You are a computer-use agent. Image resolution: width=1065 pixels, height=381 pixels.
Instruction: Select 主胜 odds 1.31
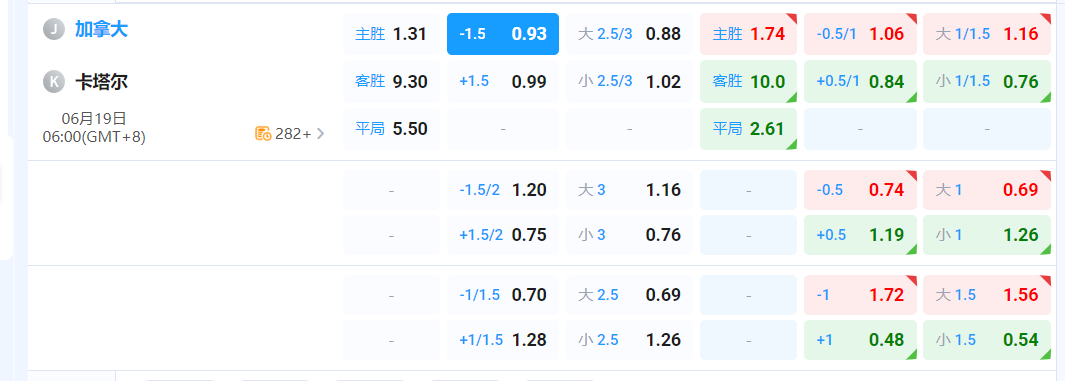click(x=391, y=34)
